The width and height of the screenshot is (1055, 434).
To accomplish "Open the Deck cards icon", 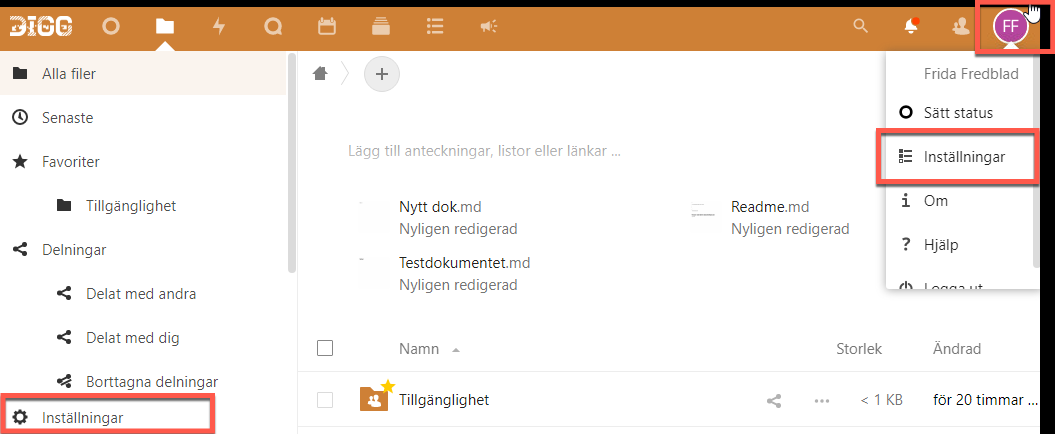I will pyautogui.click(x=381, y=26).
